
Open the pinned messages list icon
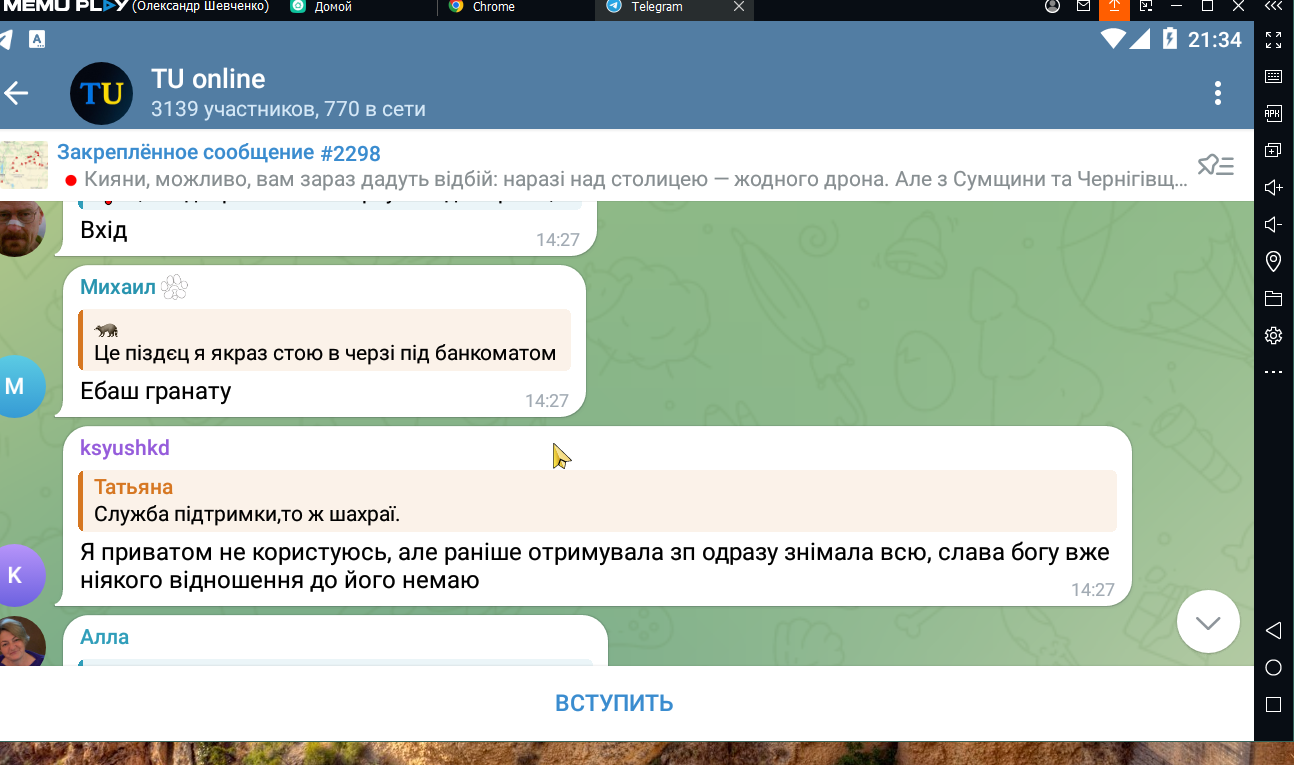(1215, 165)
